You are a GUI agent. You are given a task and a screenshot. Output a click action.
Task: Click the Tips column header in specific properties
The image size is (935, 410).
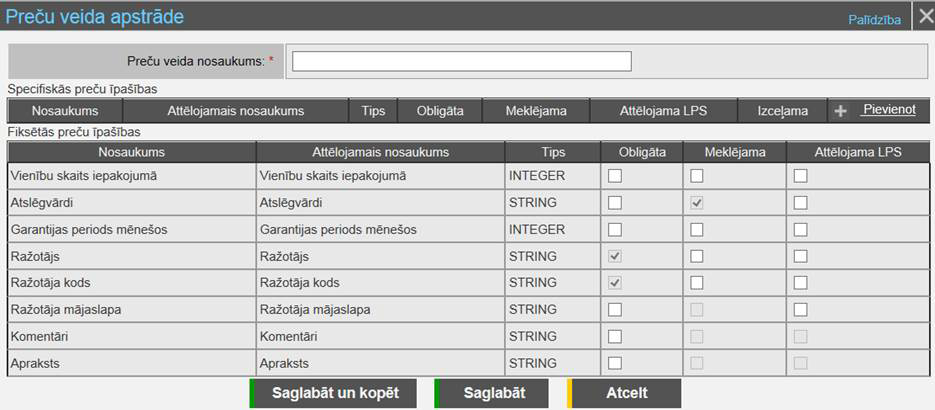374,111
